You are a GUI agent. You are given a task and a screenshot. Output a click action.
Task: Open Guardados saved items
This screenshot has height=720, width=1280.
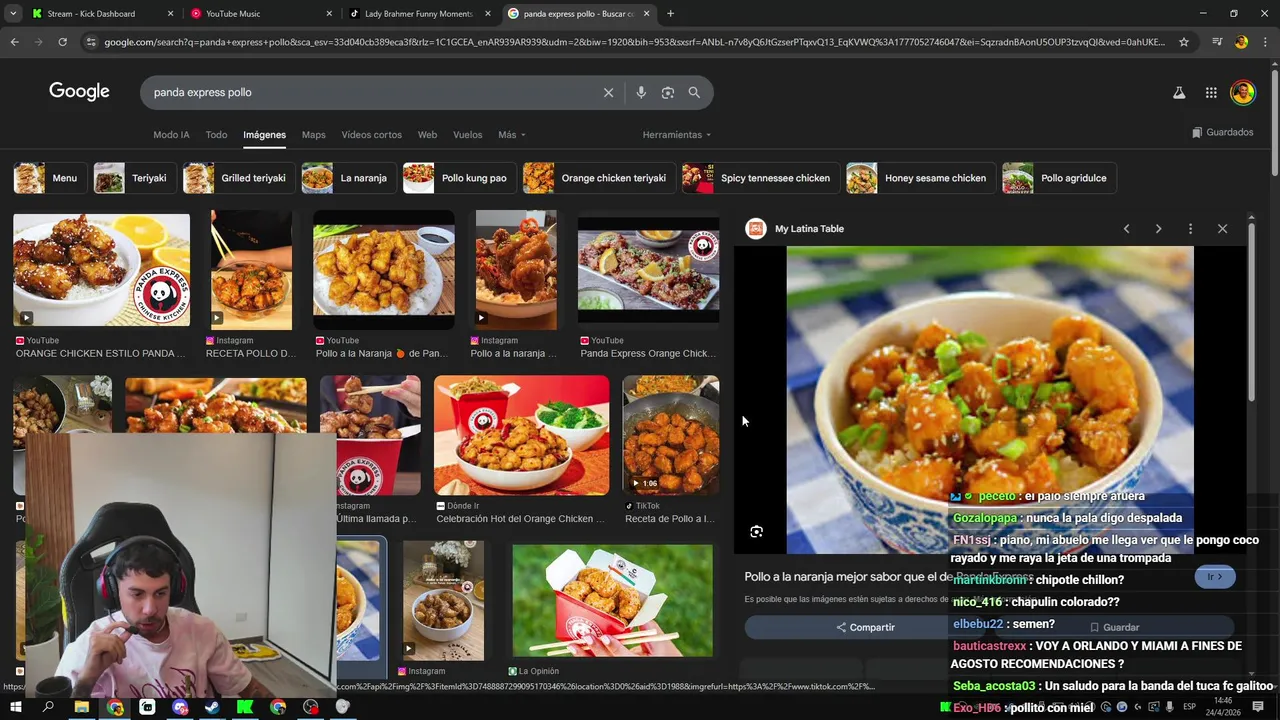(x=1222, y=132)
